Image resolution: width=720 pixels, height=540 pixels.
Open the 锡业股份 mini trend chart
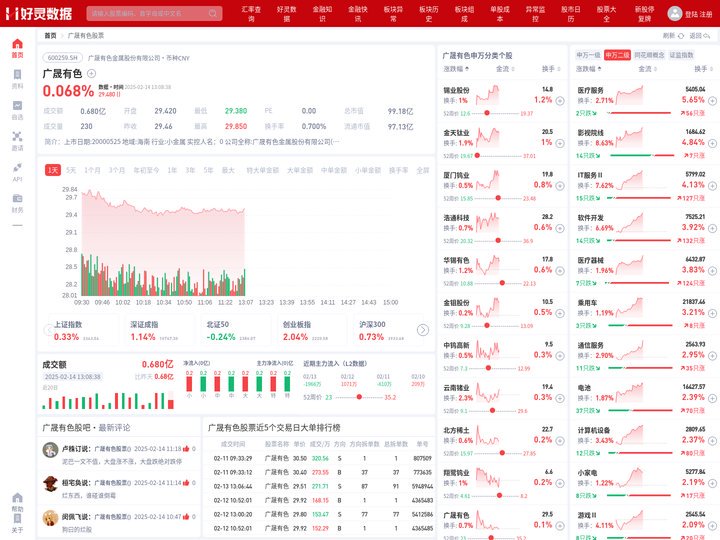click(x=487, y=95)
